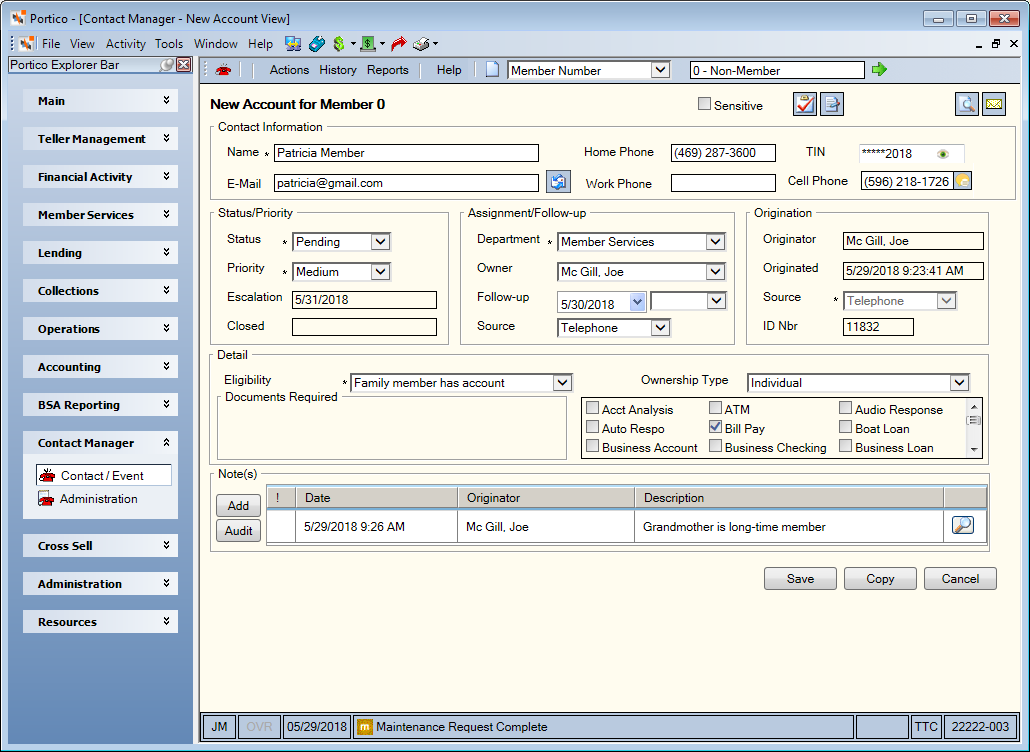Screen dimensions: 1030x752
Task: Click the green dollar sign toolbar icon
Action: pyautogui.click(x=339, y=44)
